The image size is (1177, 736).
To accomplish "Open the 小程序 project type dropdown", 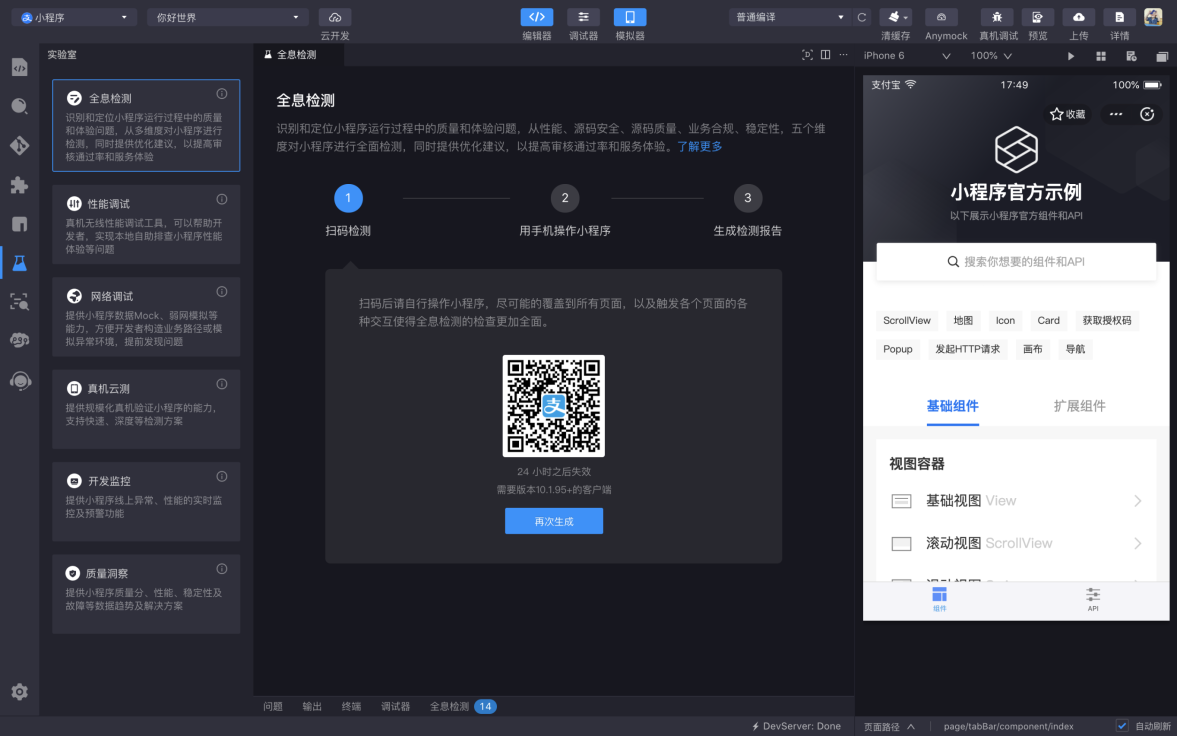I will pyautogui.click(x=74, y=17).
